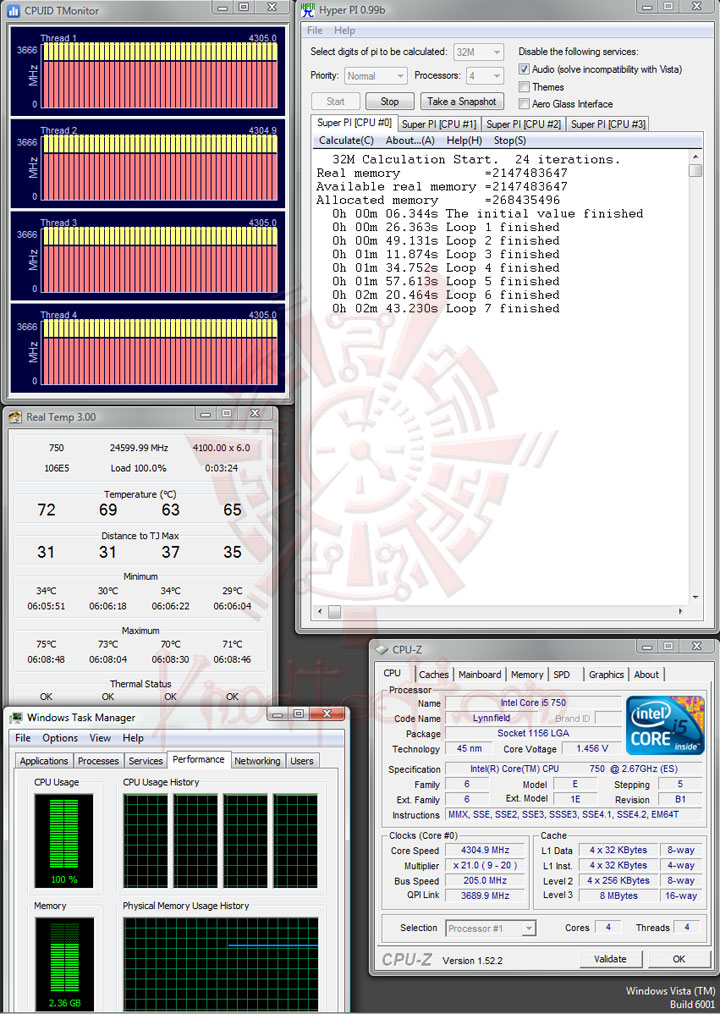720x1014 pixels.
Task: Click the 24599.99 MHz value in Real Temp
Action: (139, 448)
